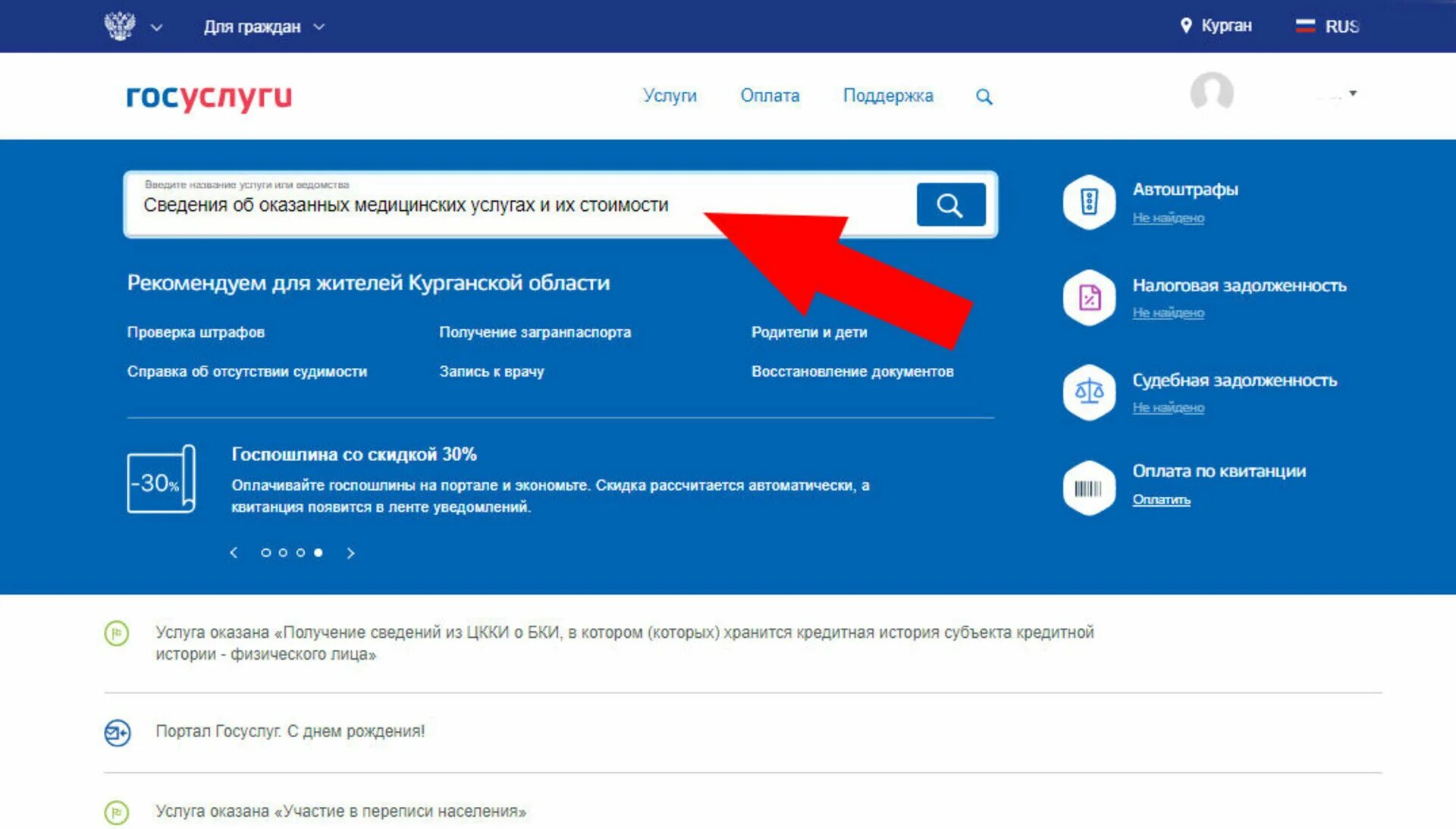The height and width of the screenshot is (829, 1456).
Task: Open the Оплата по квитанции barcode icon
Action: (1088, 485)
